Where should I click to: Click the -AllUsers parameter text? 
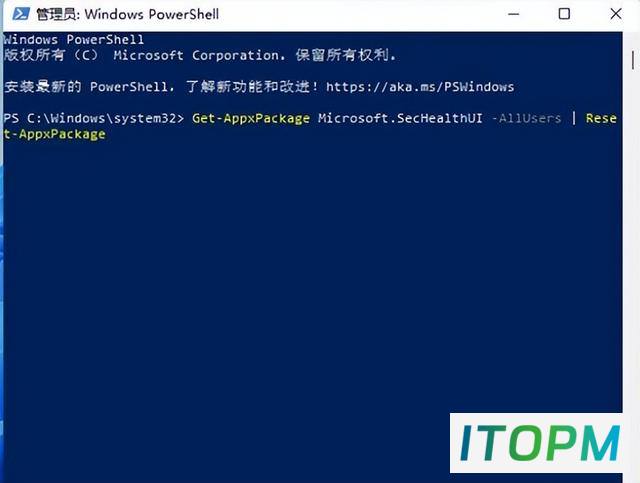526,118
